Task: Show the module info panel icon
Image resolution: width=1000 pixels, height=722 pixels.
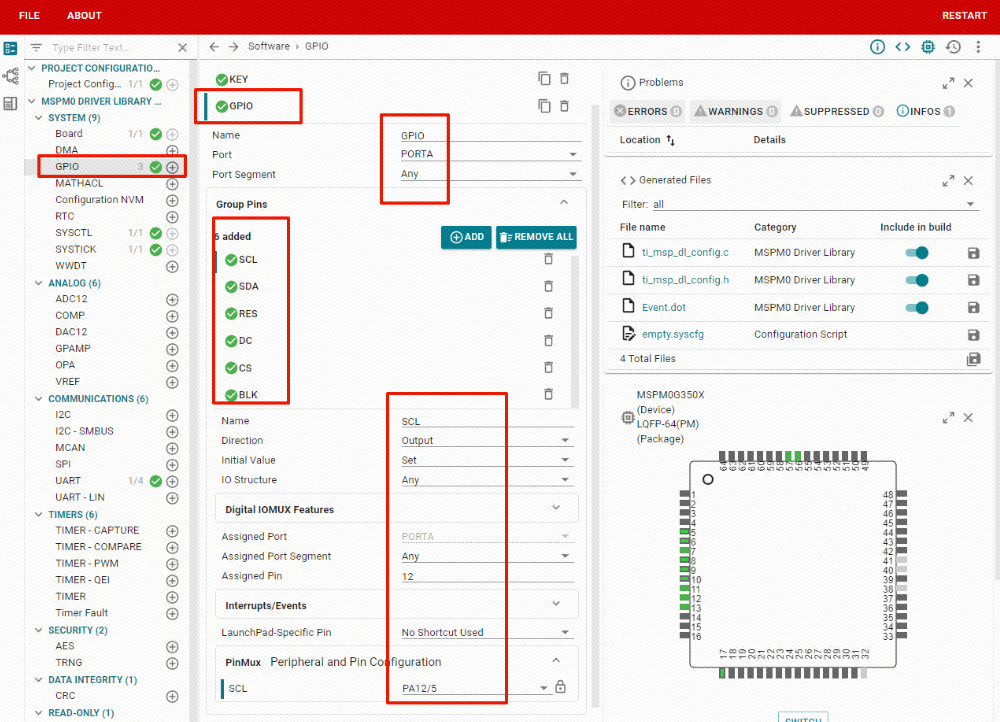Action: pyautogui.click(x=878, y=47)
